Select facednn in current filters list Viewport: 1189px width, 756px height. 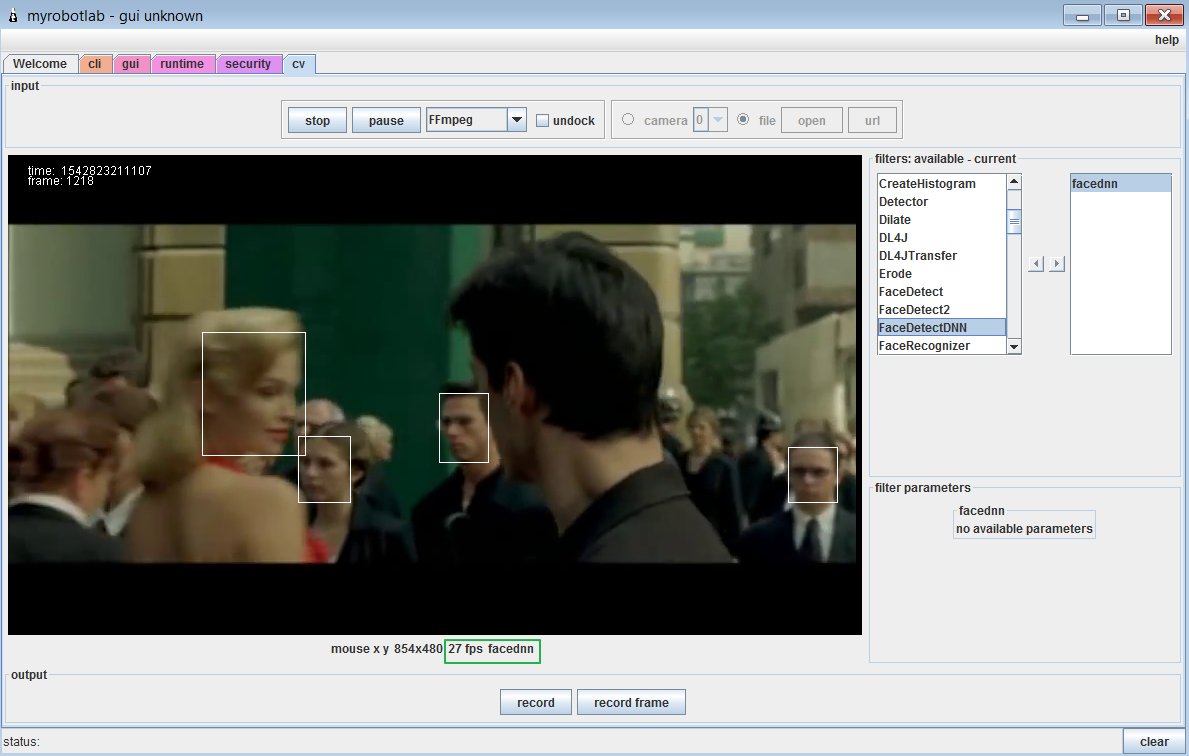pyautogui.click(x=1121, y=184)
